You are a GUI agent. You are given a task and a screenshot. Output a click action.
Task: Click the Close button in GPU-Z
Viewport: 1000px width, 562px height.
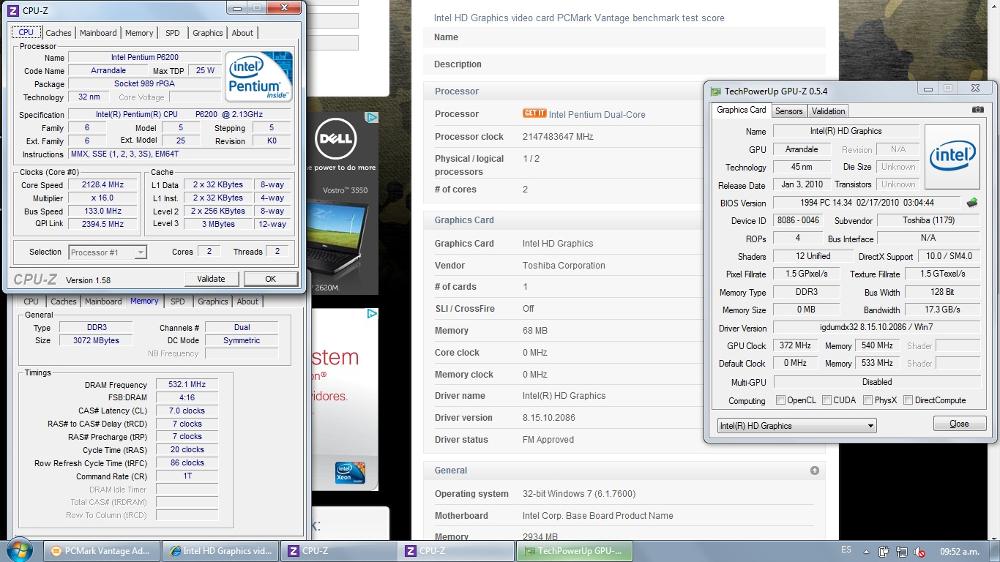point(959,424)
